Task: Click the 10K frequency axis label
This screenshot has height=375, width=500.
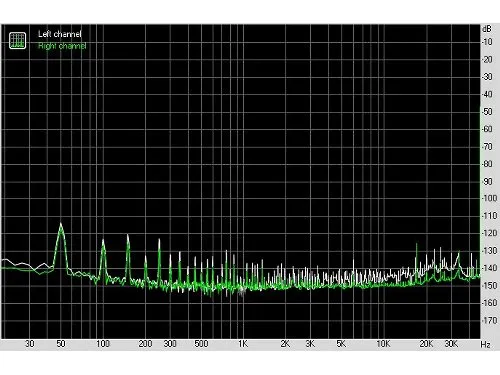Action: point(383,344)
